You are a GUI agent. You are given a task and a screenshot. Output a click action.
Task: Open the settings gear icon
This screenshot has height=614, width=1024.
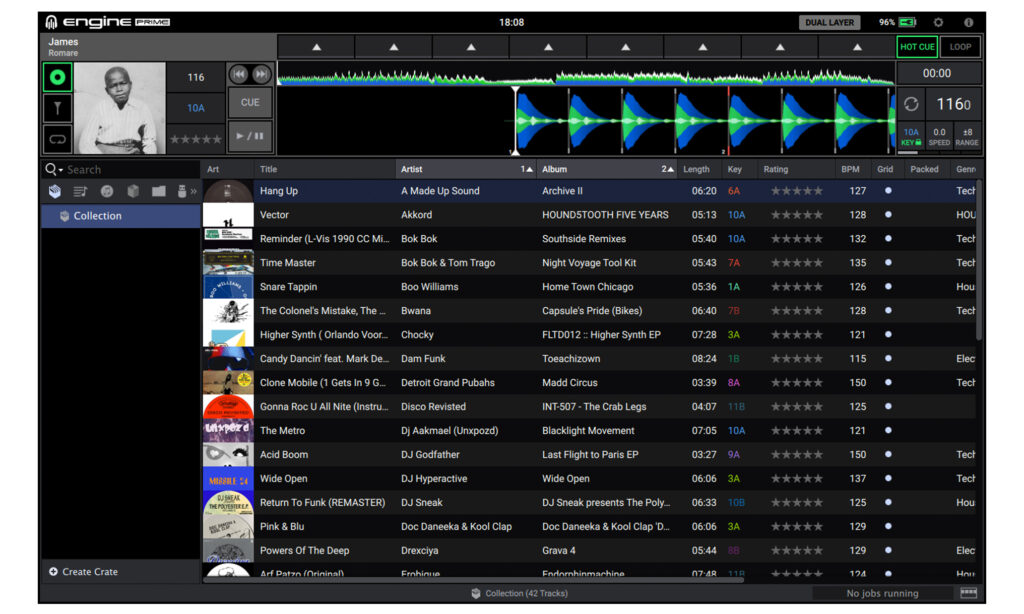coord(938,22)
